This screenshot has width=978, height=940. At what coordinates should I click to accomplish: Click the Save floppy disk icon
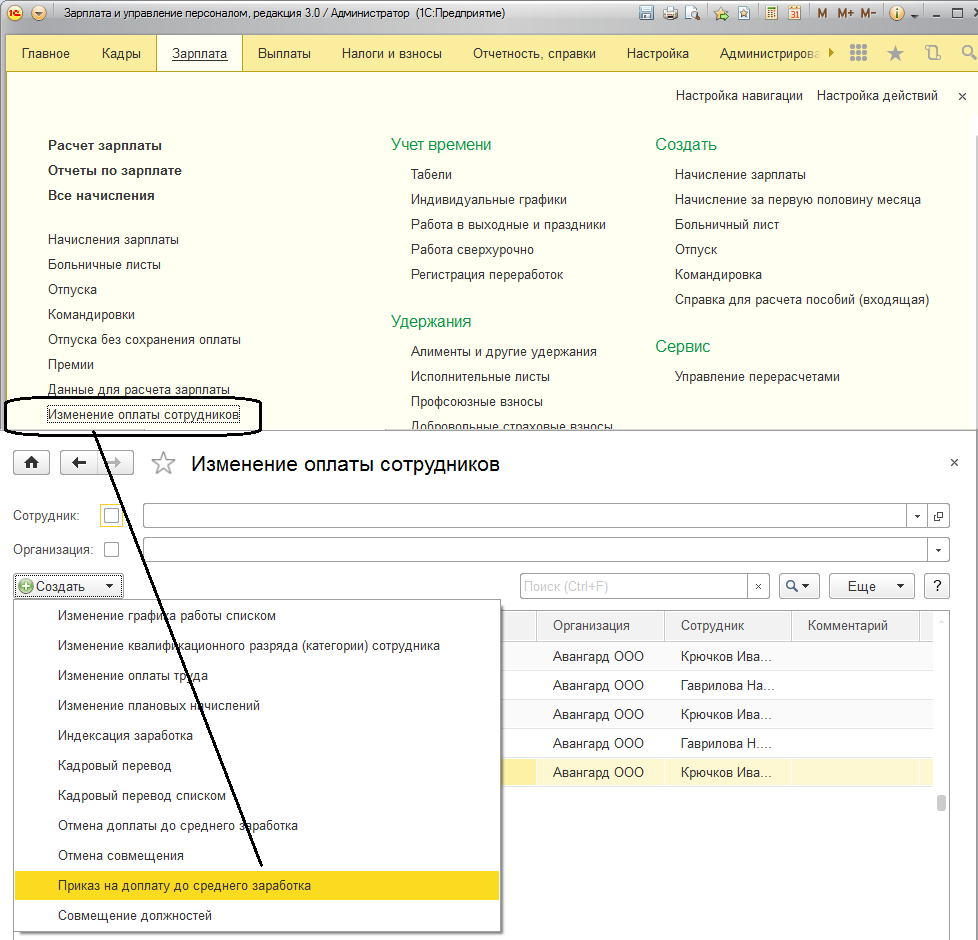click(646, 14)
